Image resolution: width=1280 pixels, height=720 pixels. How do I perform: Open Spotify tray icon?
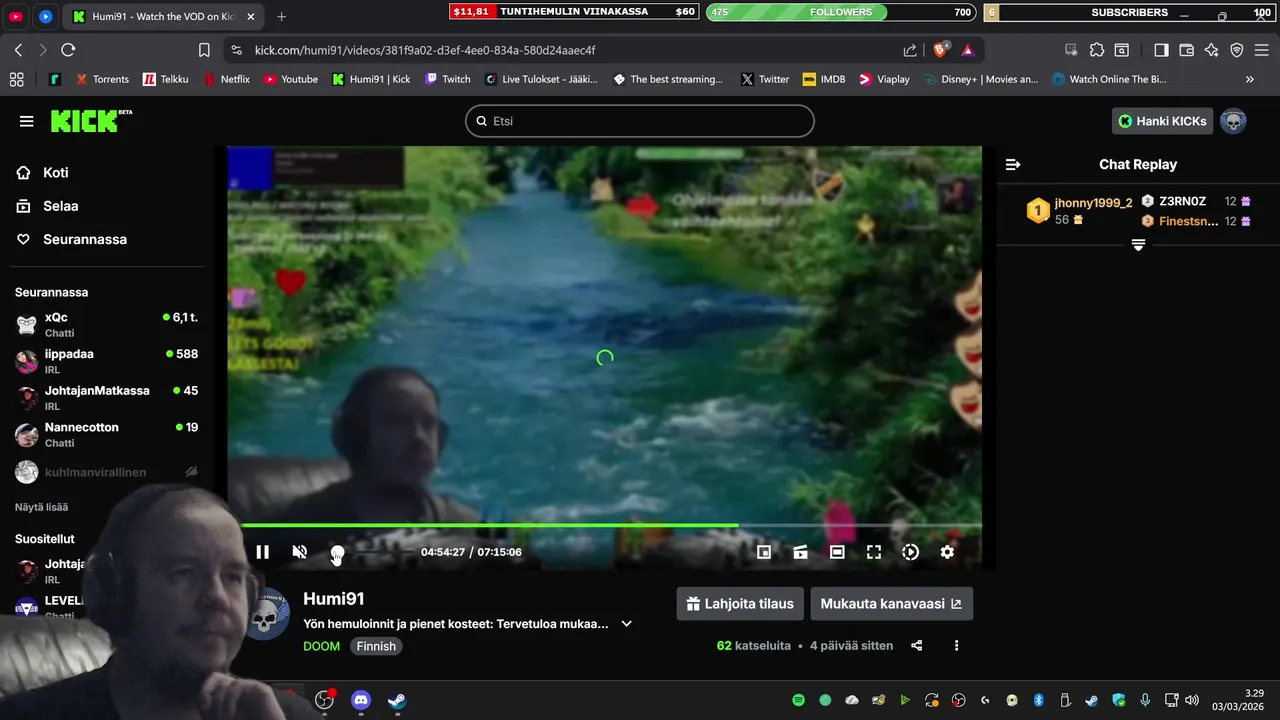(799, 700)
